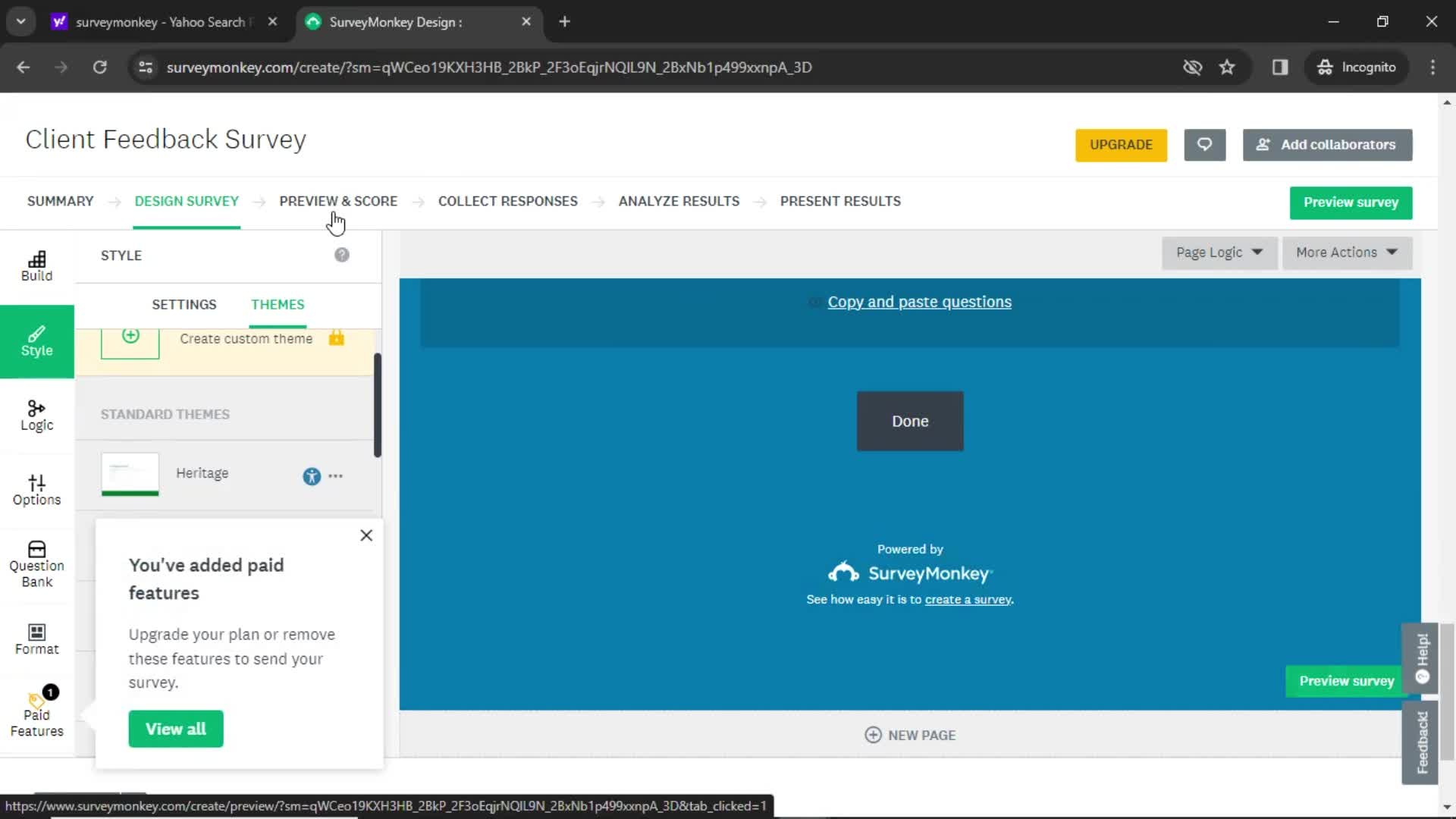Screen dimensions: 1456x819
Task: Open the Options panel icon
Action: point(36,488)
